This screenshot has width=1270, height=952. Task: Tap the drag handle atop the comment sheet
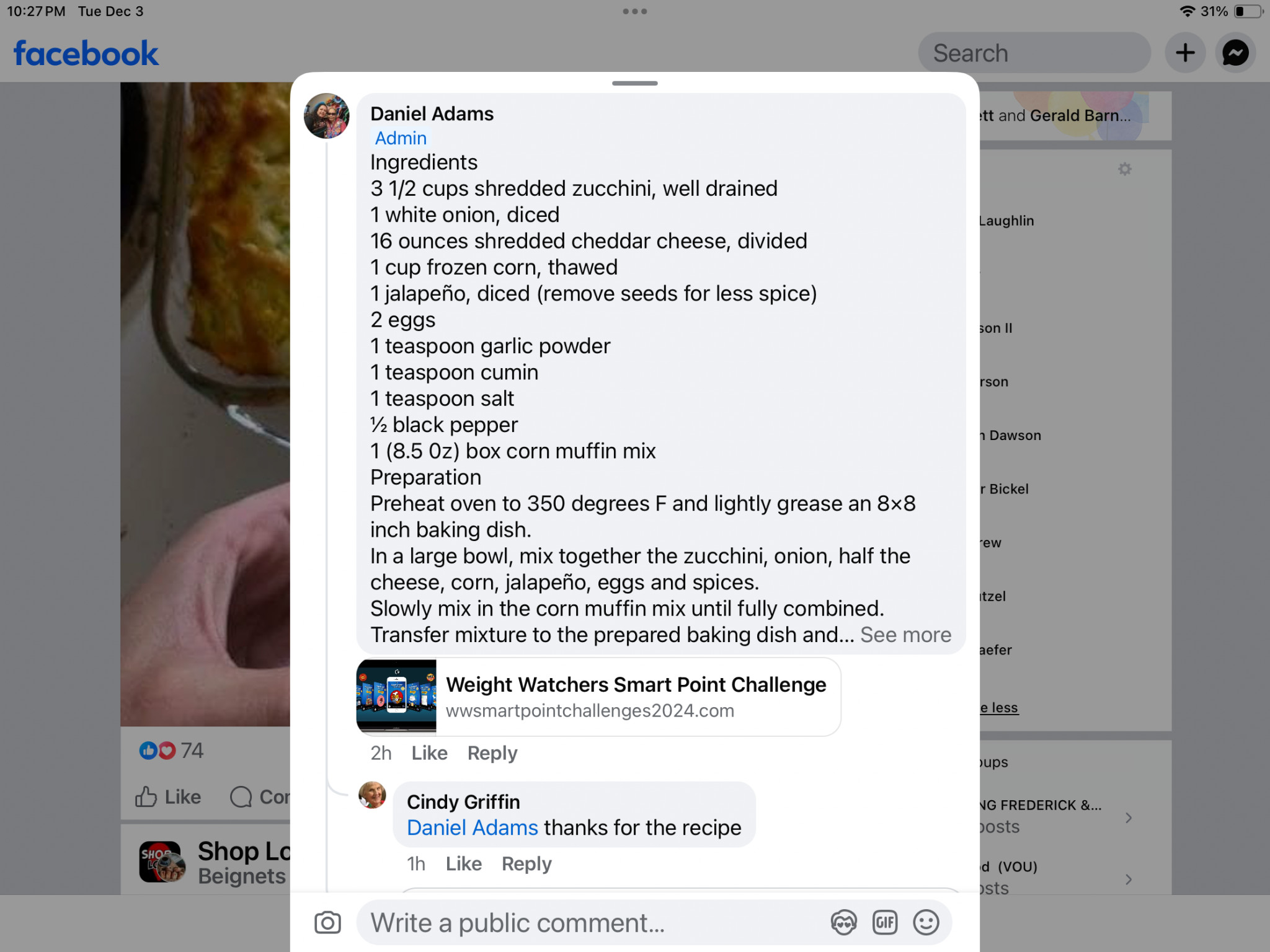coord(634,83)
